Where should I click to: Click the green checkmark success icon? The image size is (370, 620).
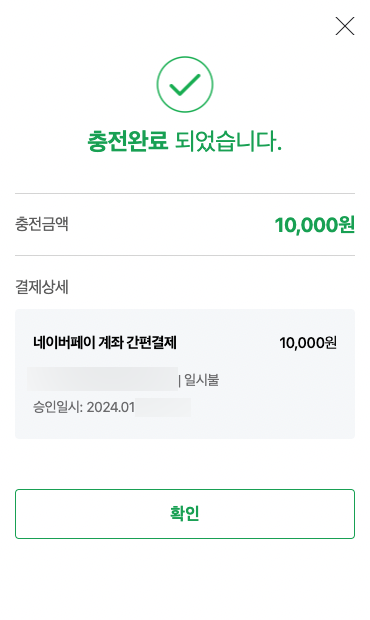pos(185,85)
